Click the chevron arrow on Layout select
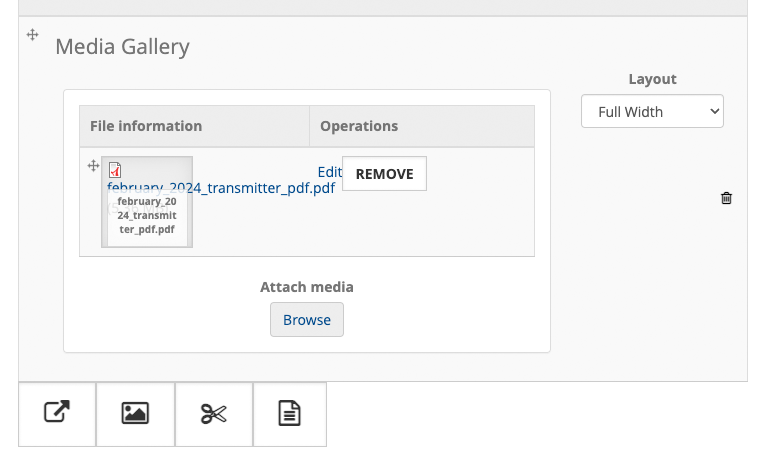 (x=714, y=111)
